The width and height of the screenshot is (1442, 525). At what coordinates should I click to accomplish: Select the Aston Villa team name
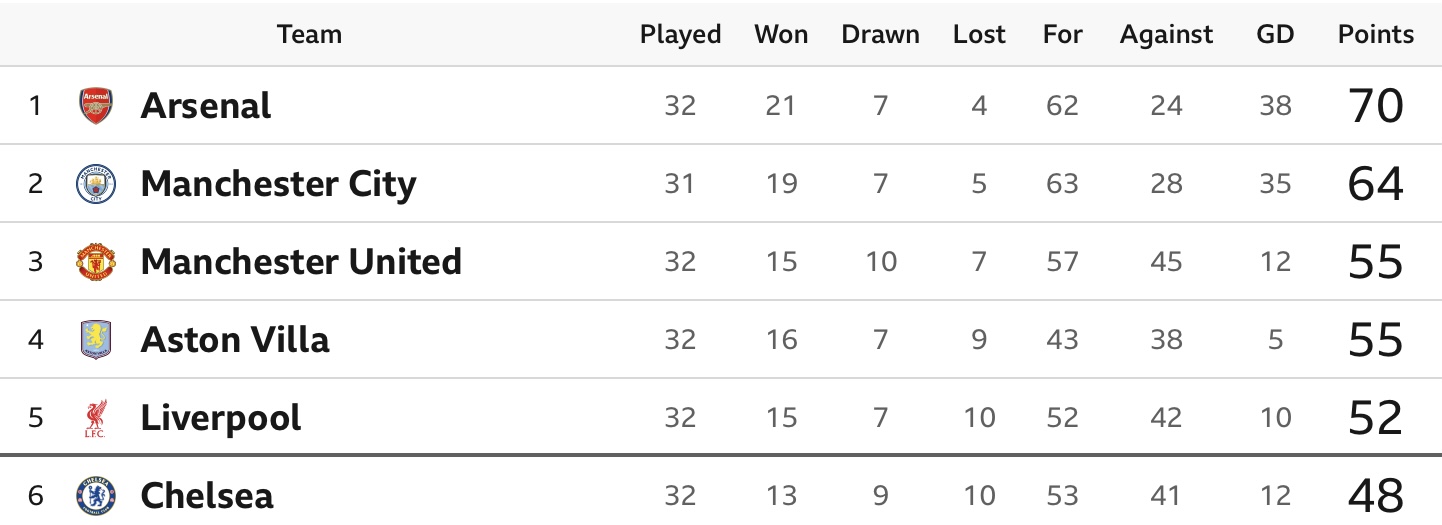coord(235,340)
